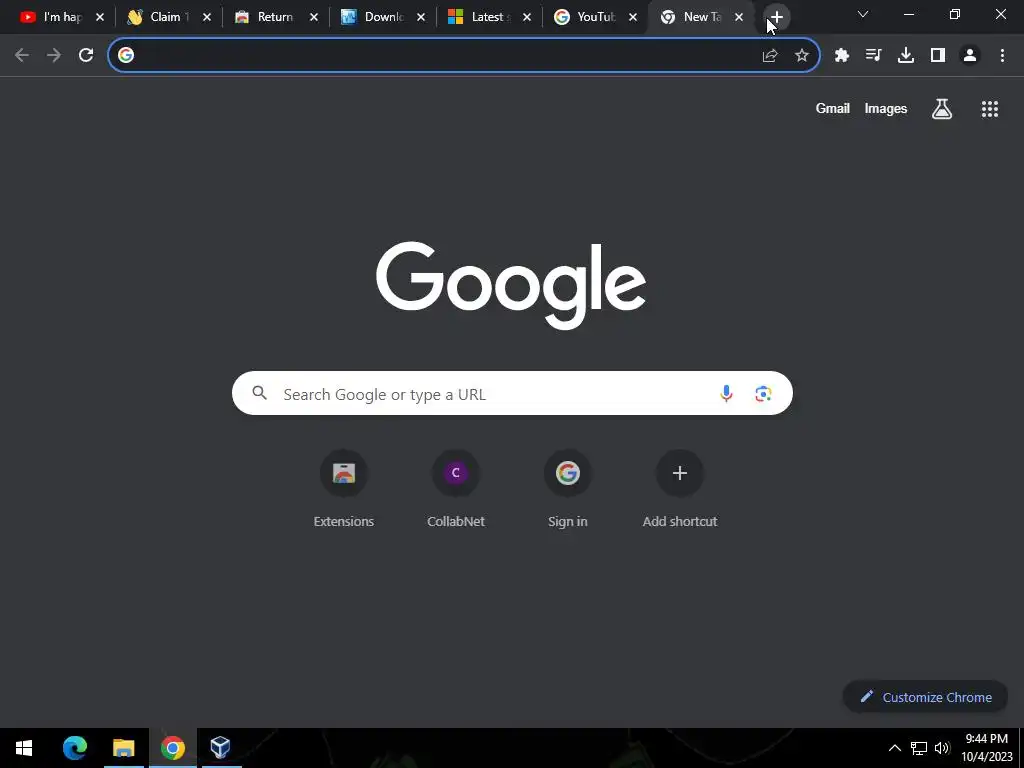Close the Latest Microsoft tab
The image size is (1024, 768).
click(527, 17)
